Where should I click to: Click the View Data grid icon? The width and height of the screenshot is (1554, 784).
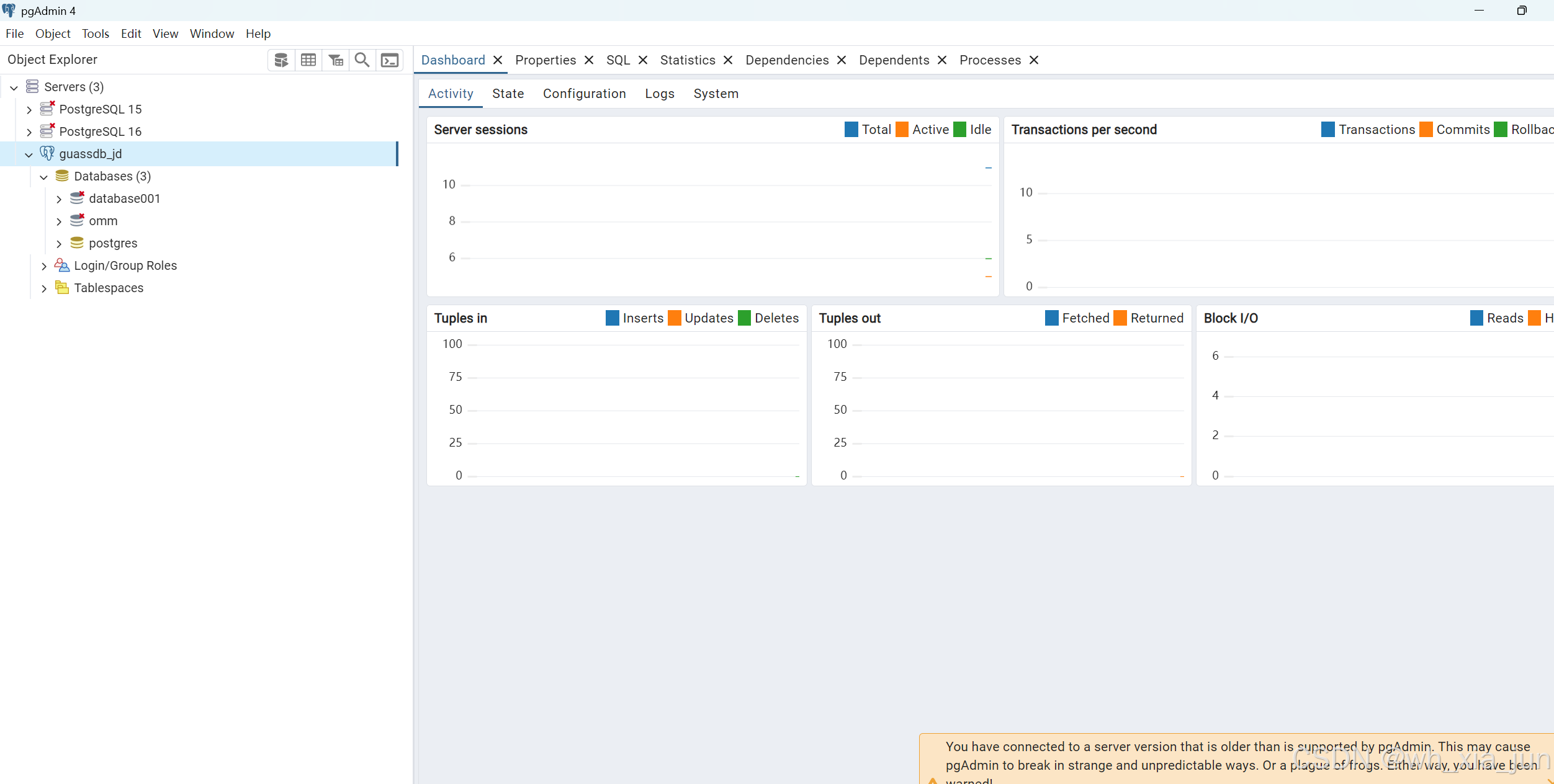pos(308,60)
